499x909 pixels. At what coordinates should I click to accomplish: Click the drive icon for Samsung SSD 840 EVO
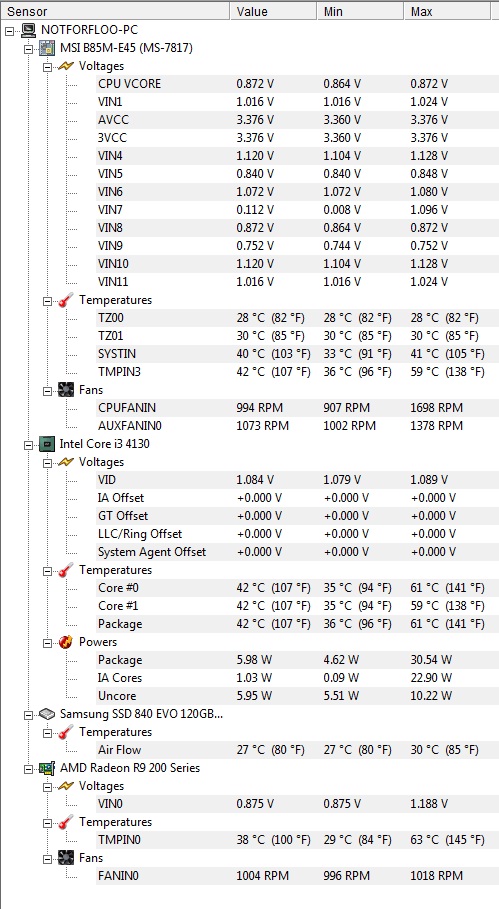click(48, 714)
